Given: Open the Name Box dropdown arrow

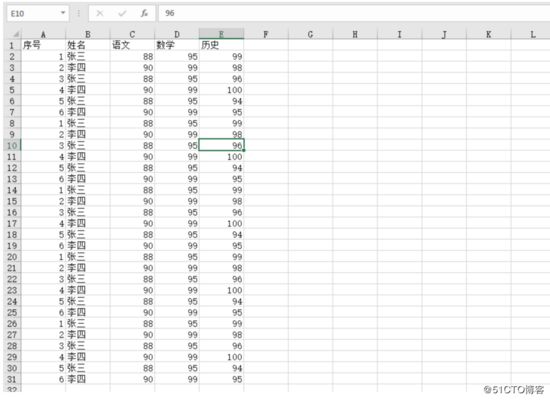Looking at the screenshot, I should (x=63, y=13).
